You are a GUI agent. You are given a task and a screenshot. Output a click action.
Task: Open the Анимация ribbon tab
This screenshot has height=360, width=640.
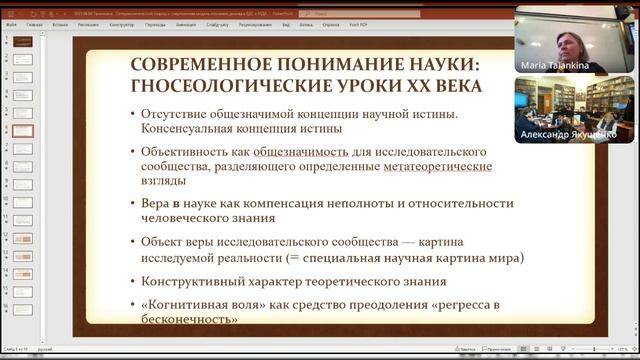click(x=186, y=25)
